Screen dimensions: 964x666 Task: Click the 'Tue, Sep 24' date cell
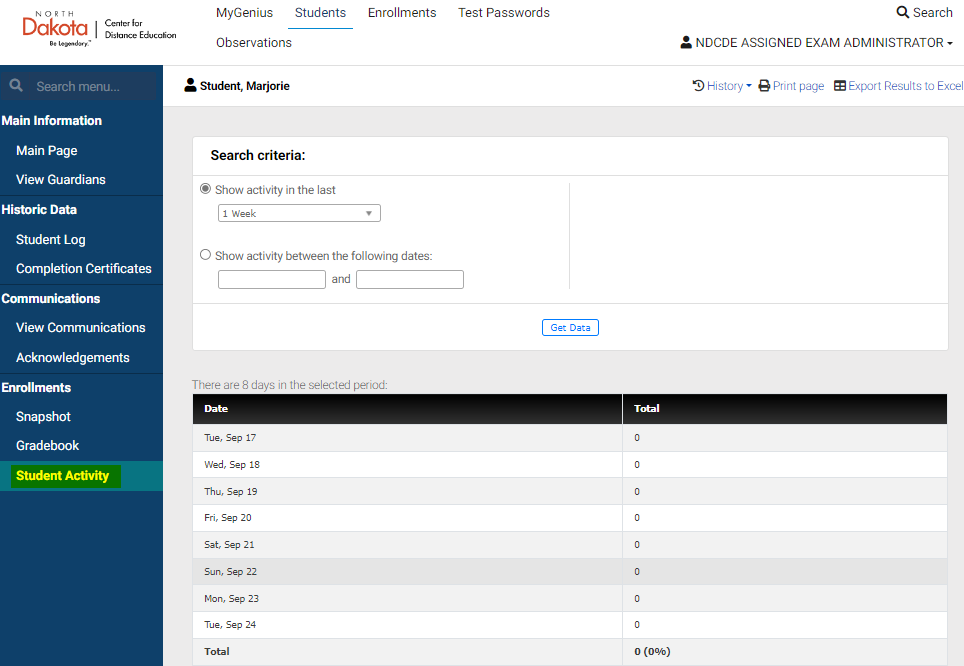pos(408,625)
